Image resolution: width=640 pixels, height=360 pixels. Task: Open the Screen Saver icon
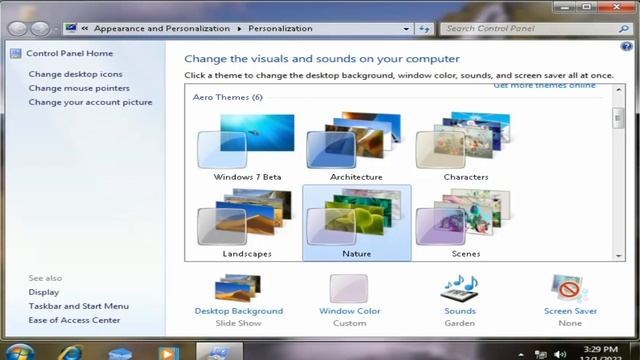570,288
